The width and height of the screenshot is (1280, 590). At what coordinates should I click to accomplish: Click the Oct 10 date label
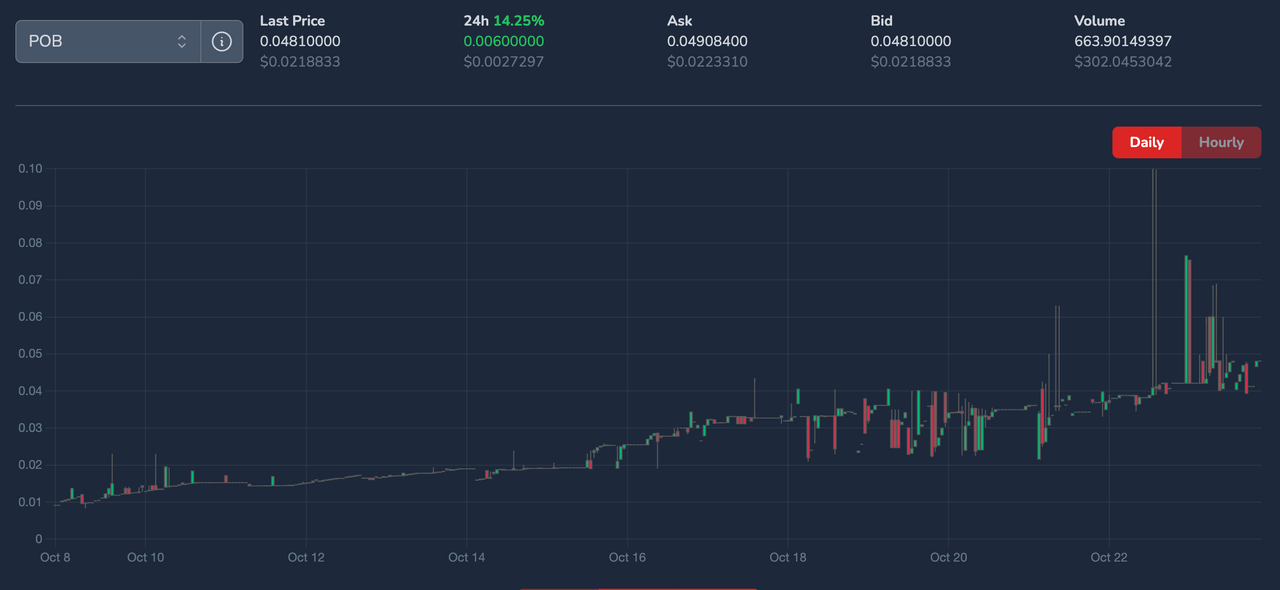[x=146, y=557]
